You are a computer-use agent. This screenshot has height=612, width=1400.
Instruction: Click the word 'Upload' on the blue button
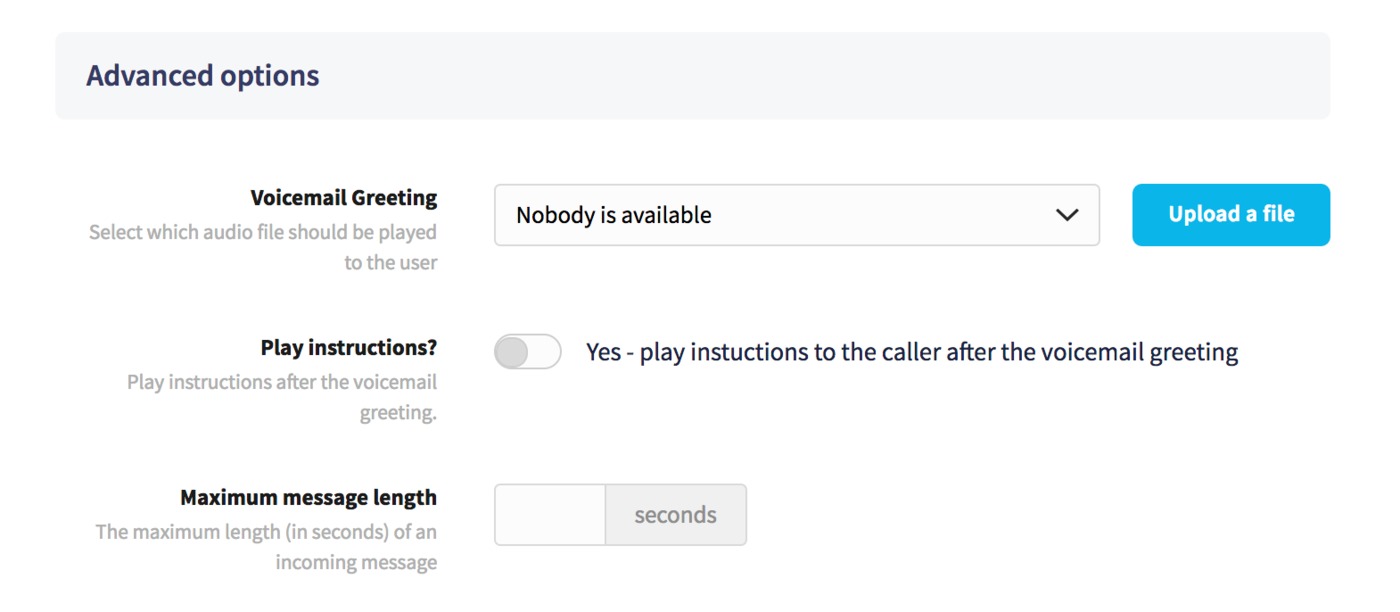point(1201,215)
